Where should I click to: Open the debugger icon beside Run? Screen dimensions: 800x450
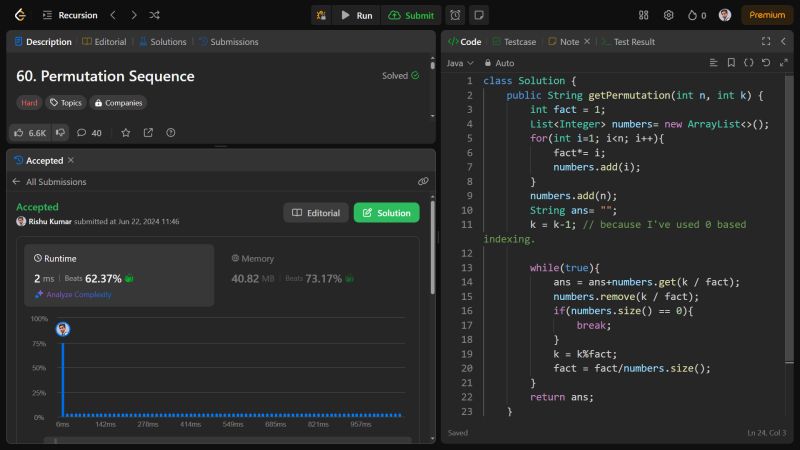coord(321,15)
